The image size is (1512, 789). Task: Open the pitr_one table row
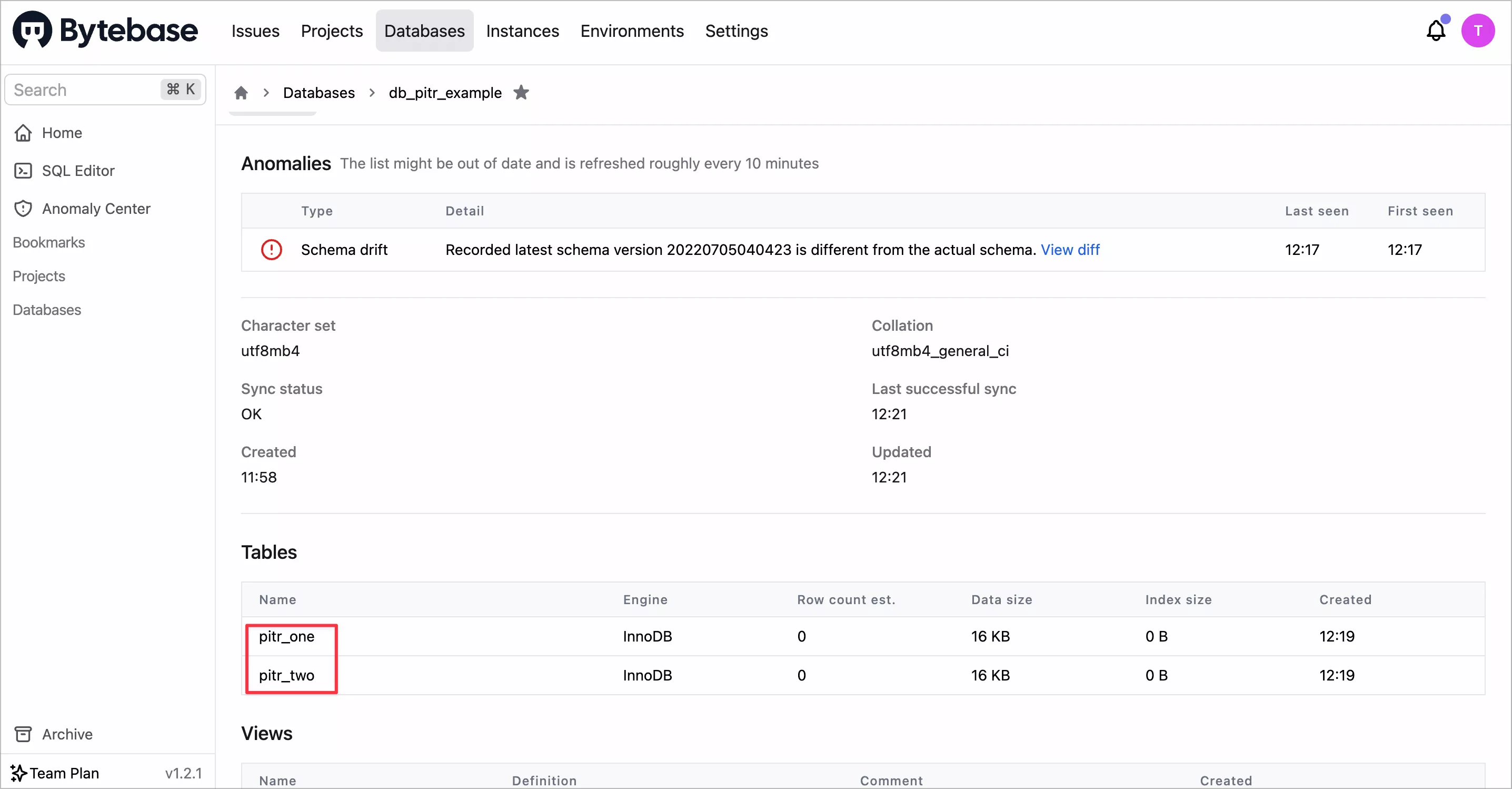click(863, 636)
